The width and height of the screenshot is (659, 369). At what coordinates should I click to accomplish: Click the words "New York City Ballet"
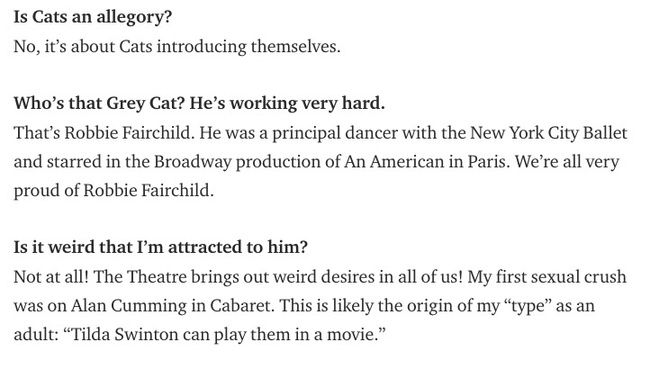(x=548, y=133)
